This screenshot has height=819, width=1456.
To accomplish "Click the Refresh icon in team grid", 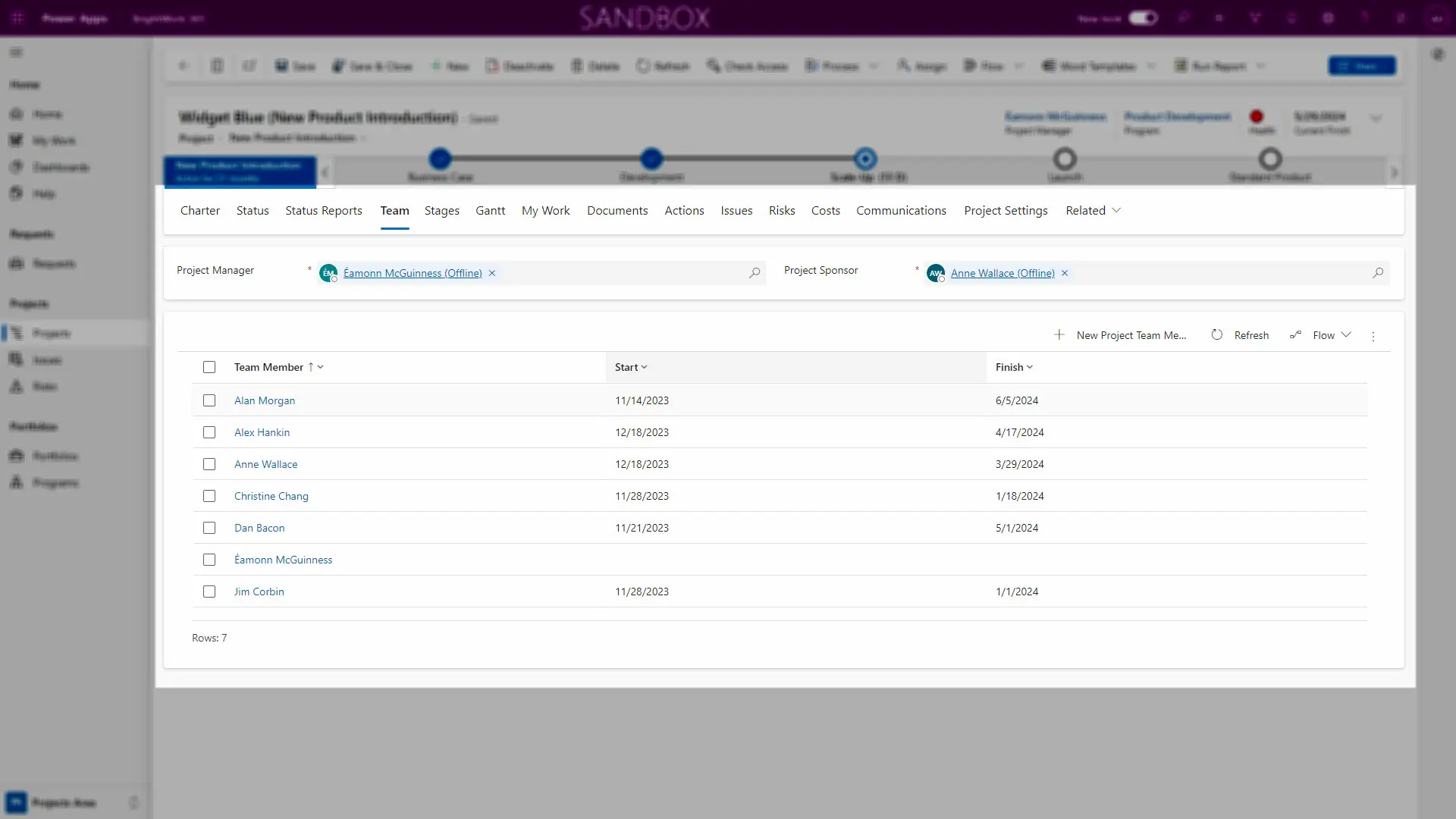I will click(x=1217, y=335).
